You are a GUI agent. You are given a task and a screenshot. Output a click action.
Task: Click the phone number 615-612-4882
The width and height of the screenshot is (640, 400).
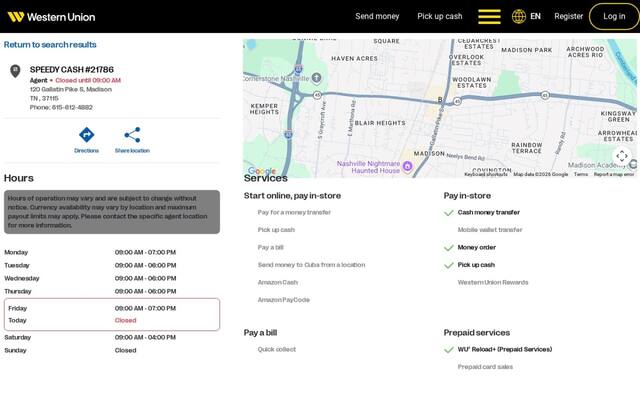pos(72,107)
